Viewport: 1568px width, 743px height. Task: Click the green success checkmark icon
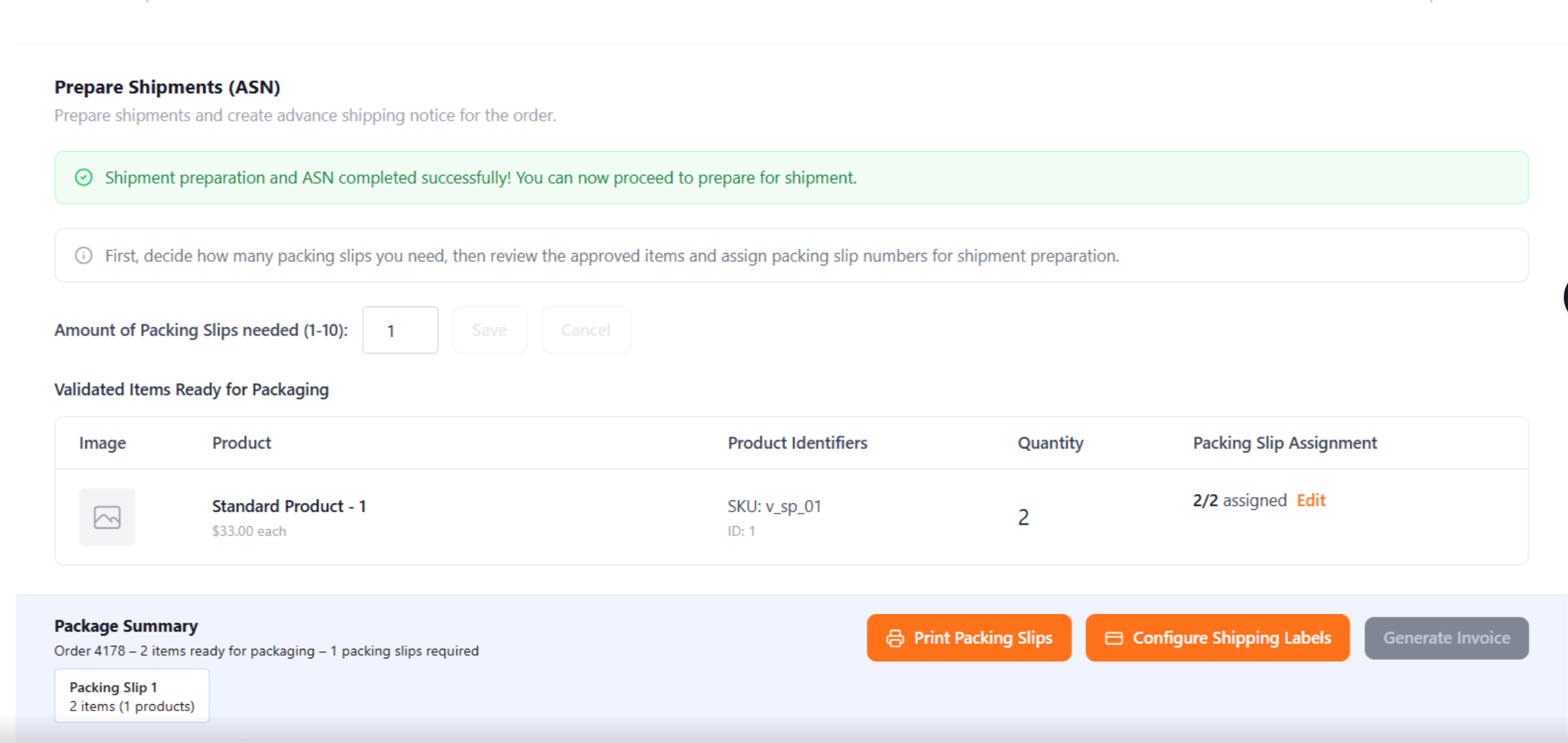click(x=84, y=177)
